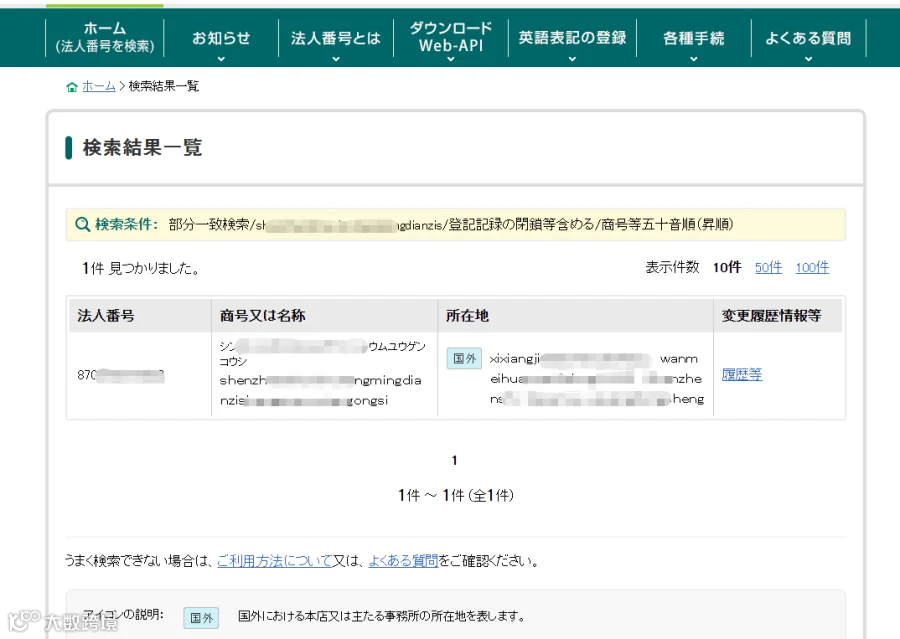Click the 国外 badge in the icon legend

(201, 618)
